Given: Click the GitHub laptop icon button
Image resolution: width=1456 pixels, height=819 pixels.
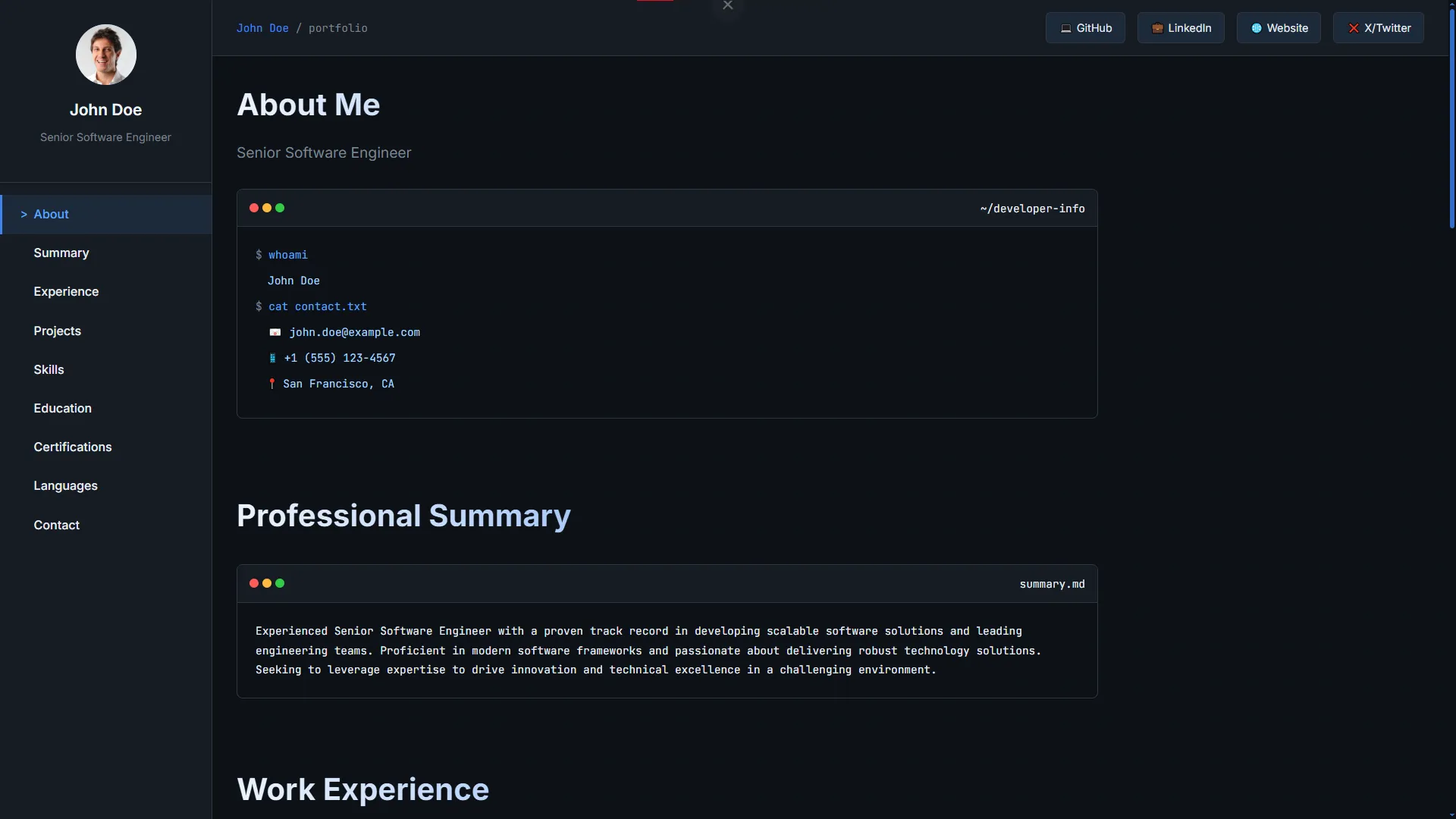Looking at the screenshot, I should pos(1085,28).
